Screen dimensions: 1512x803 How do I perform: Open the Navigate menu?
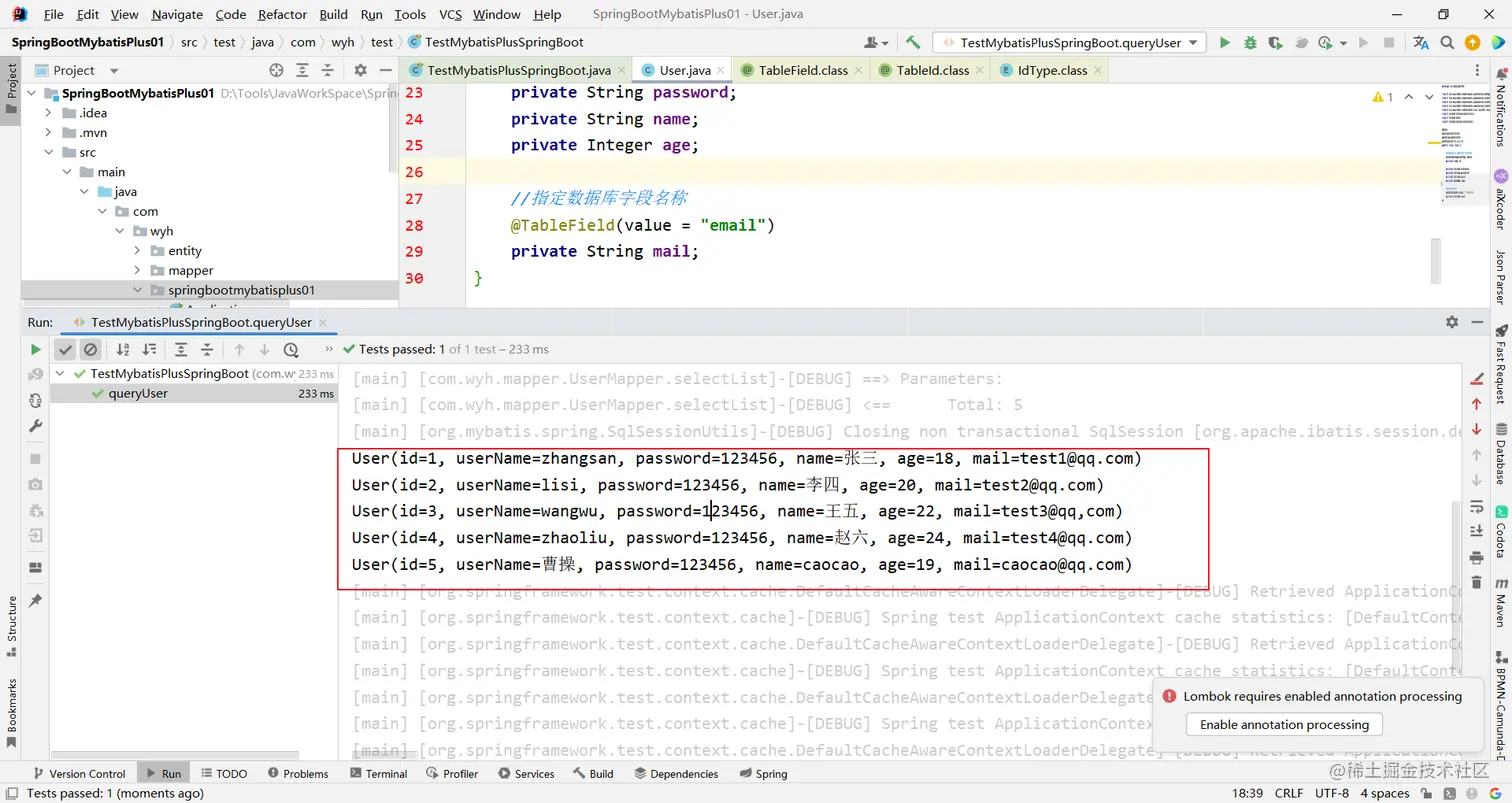pos(177,14)
